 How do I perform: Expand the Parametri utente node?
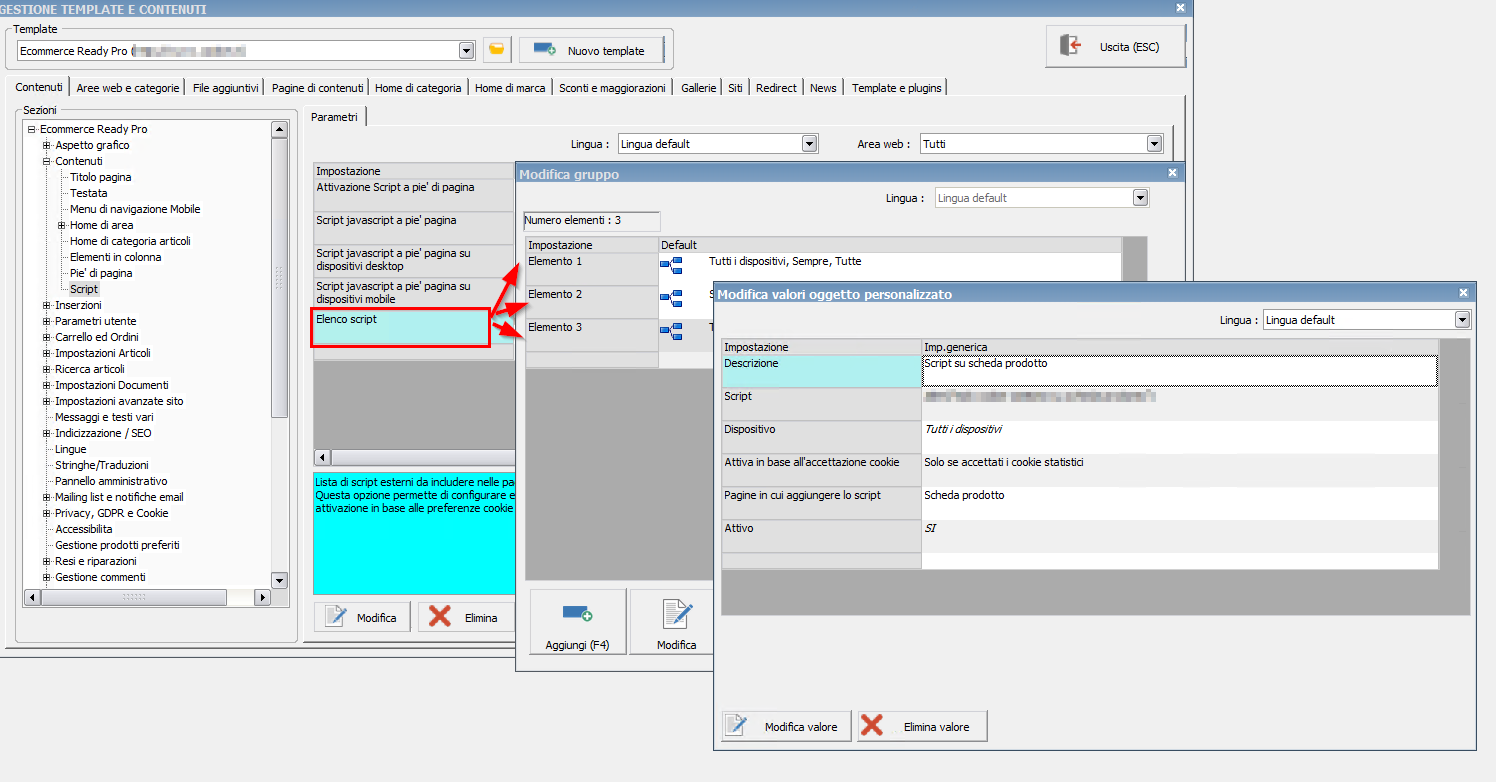coord(47,321)
